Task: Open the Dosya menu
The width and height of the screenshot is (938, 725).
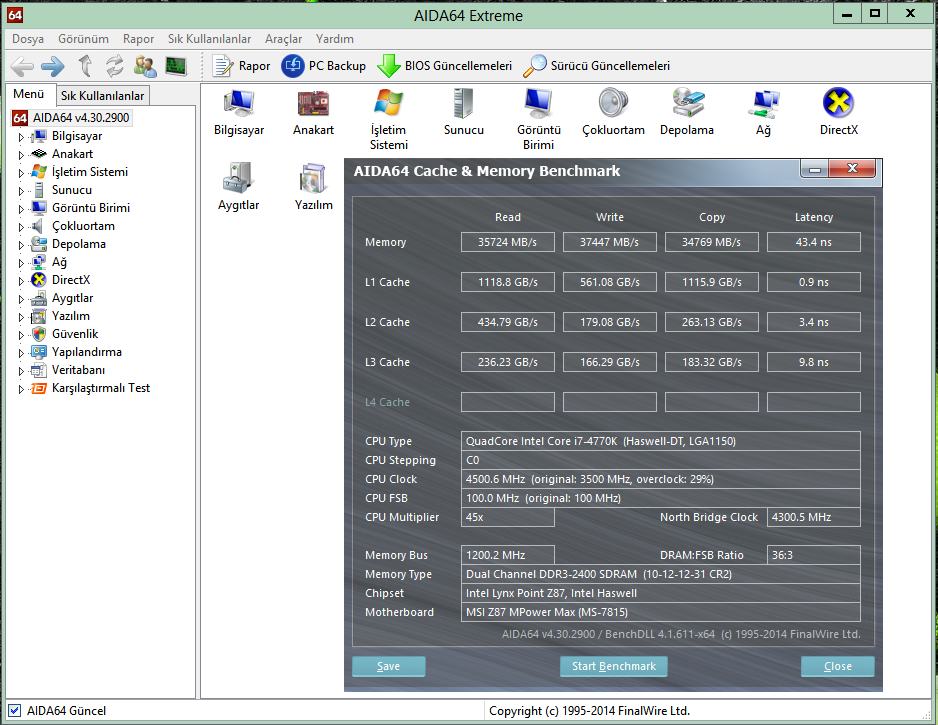Action: click(x=28, y=39)
